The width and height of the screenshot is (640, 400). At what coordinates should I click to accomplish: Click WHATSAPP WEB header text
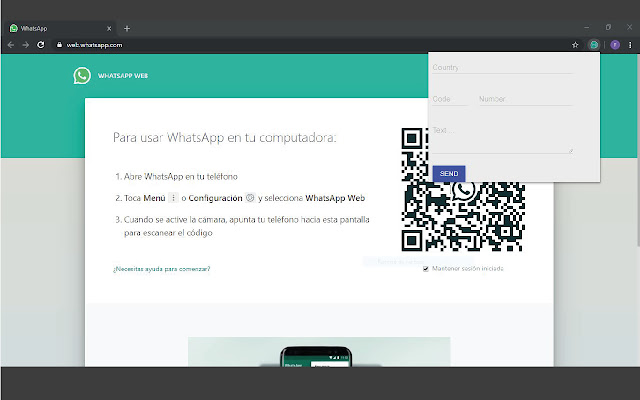point(123,76)
